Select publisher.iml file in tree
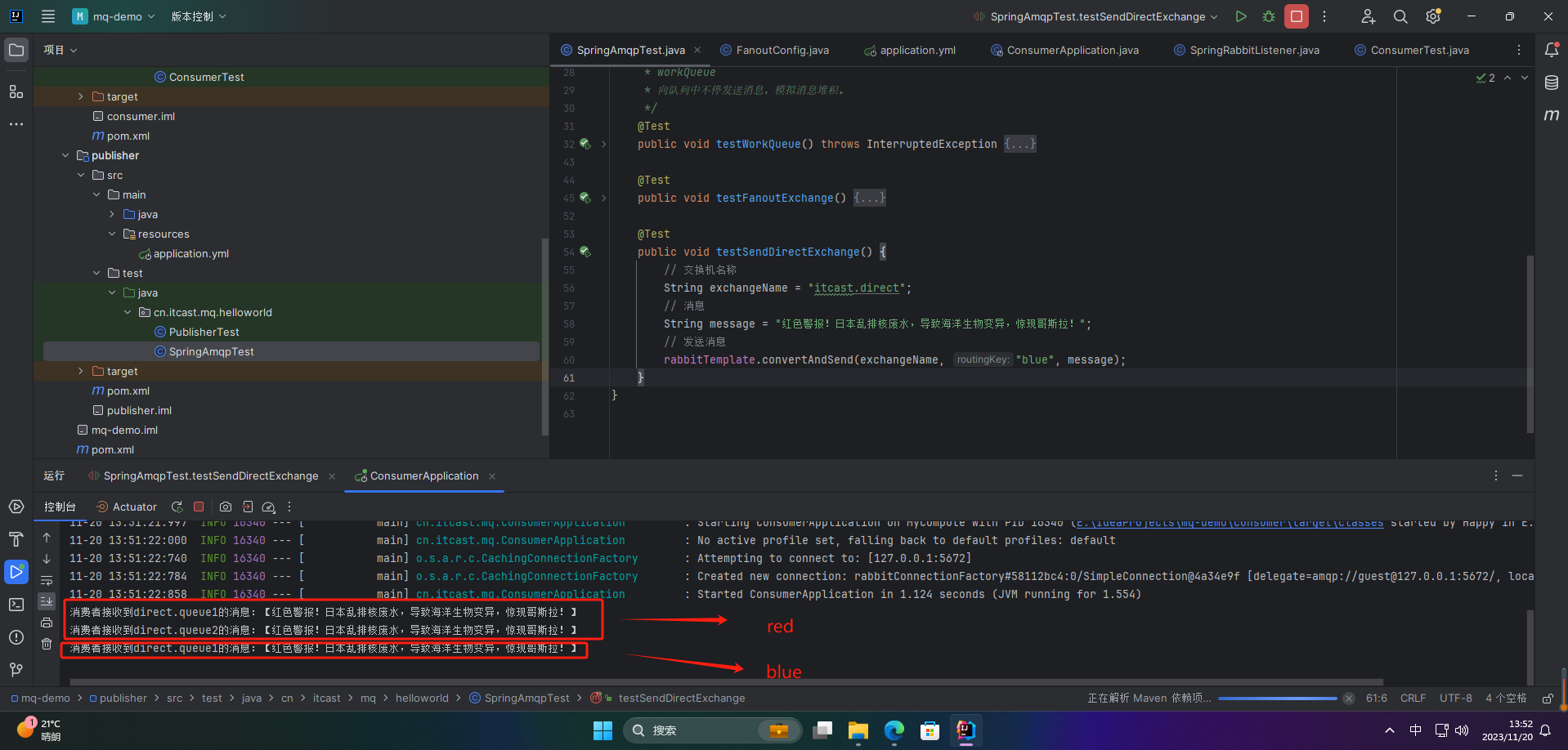1568x750 pixels. [132, 410]
